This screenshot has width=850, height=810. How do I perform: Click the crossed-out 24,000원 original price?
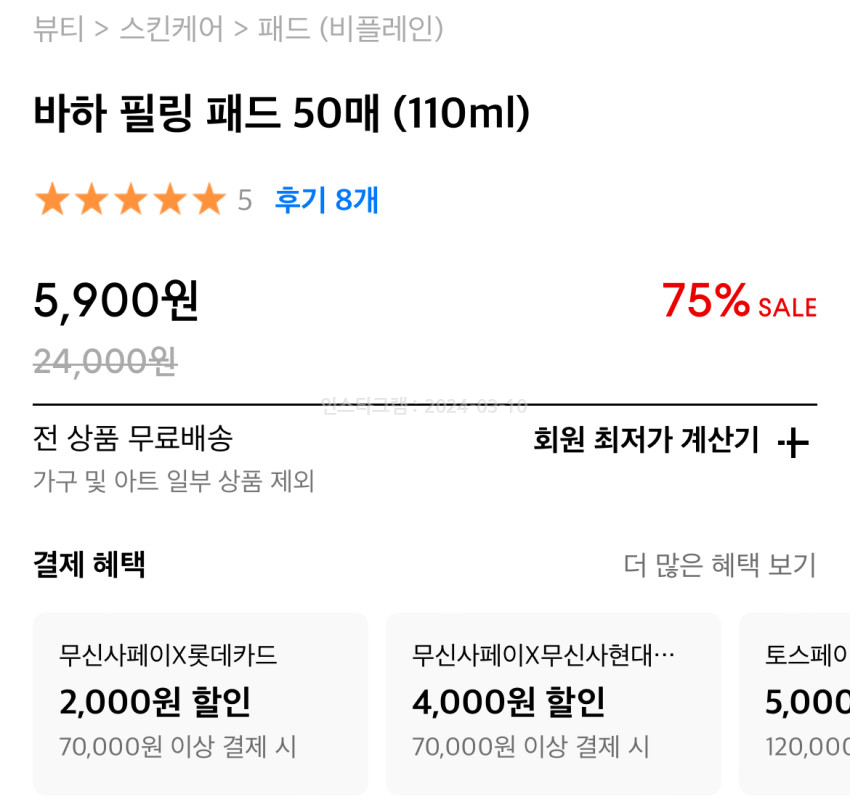[105, 360]
